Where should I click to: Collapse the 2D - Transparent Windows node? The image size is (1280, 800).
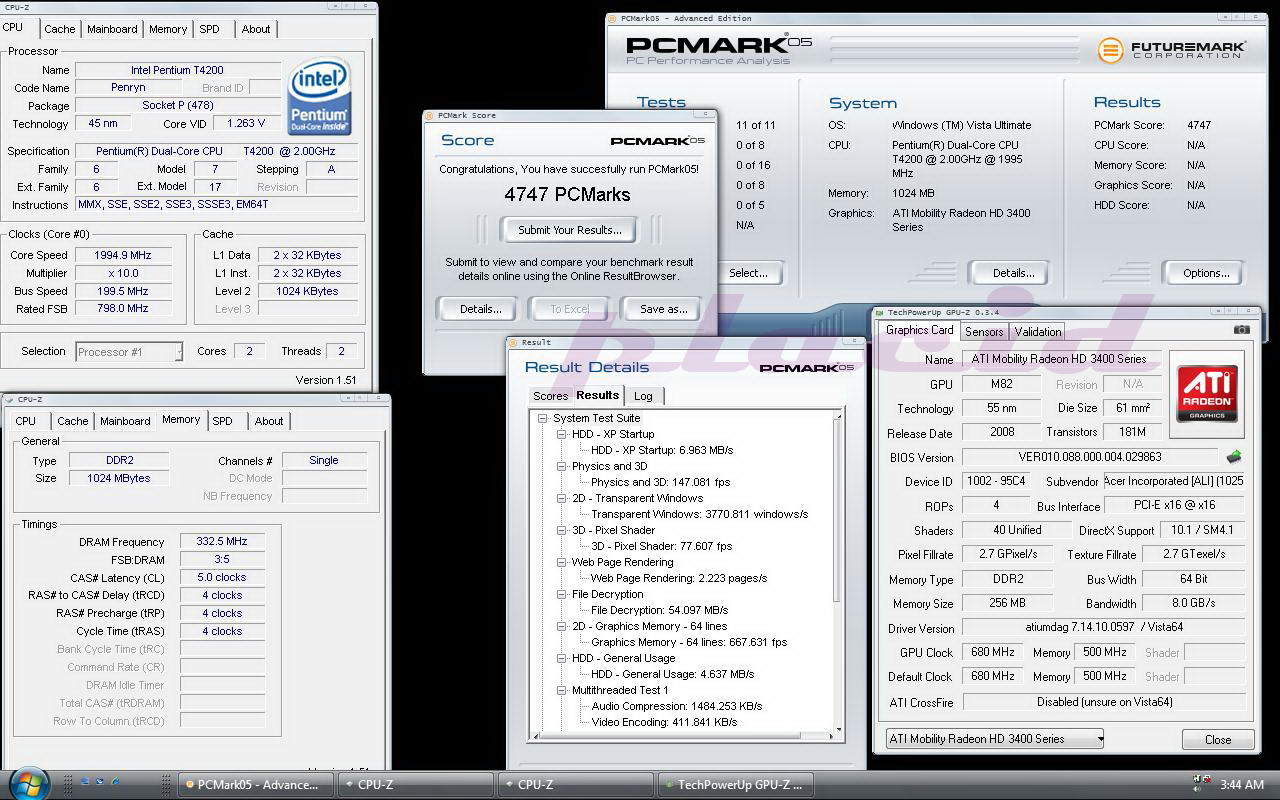click(x=562, y=498)
